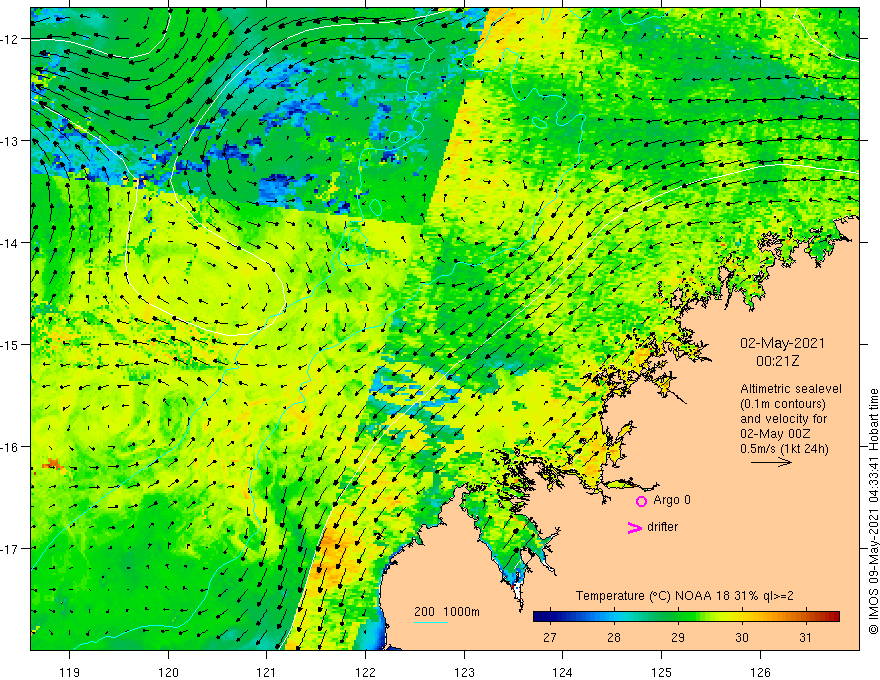Click the latitude label -13
This screenshot has width=880, height=680.
pyautogui.click(x=10, y=141)
